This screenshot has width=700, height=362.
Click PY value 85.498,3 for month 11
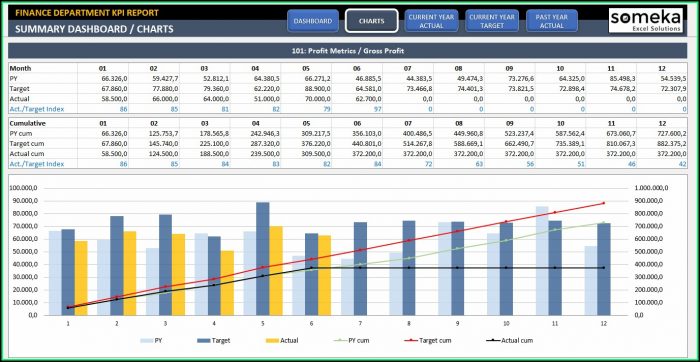(x=622, y=79)
